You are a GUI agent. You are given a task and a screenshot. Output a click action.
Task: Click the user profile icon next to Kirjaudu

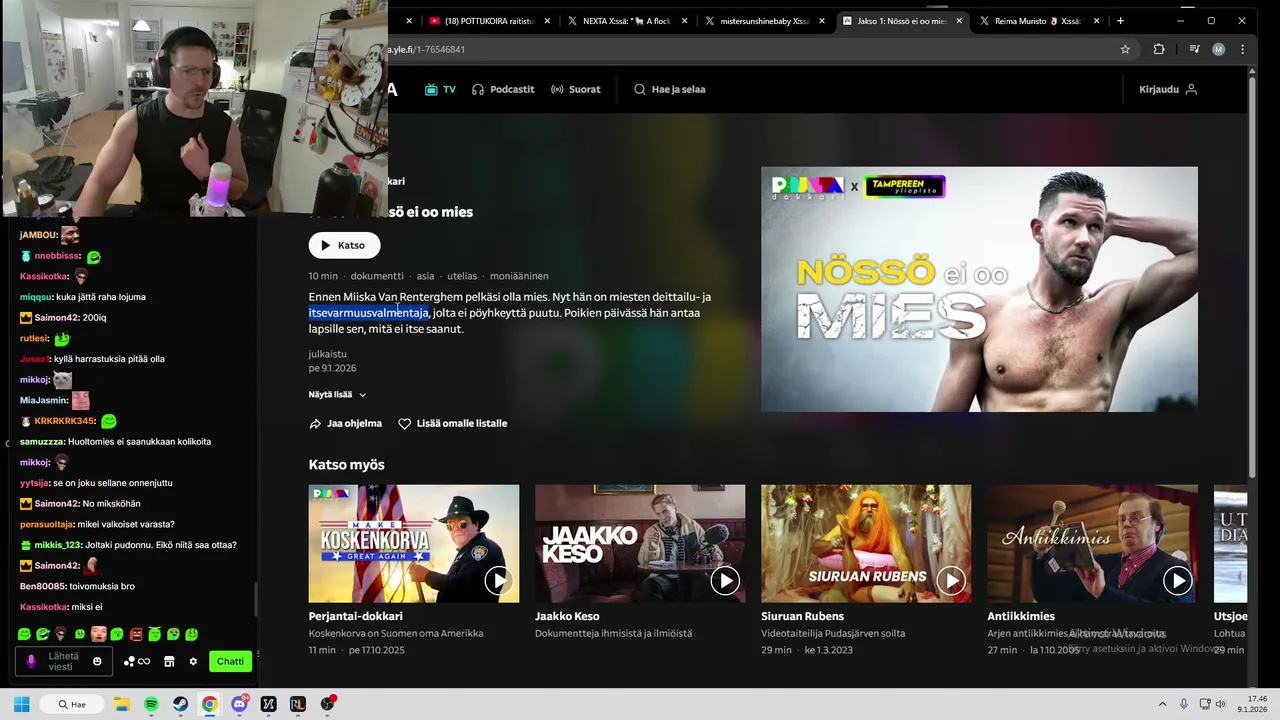point(1191,89)
